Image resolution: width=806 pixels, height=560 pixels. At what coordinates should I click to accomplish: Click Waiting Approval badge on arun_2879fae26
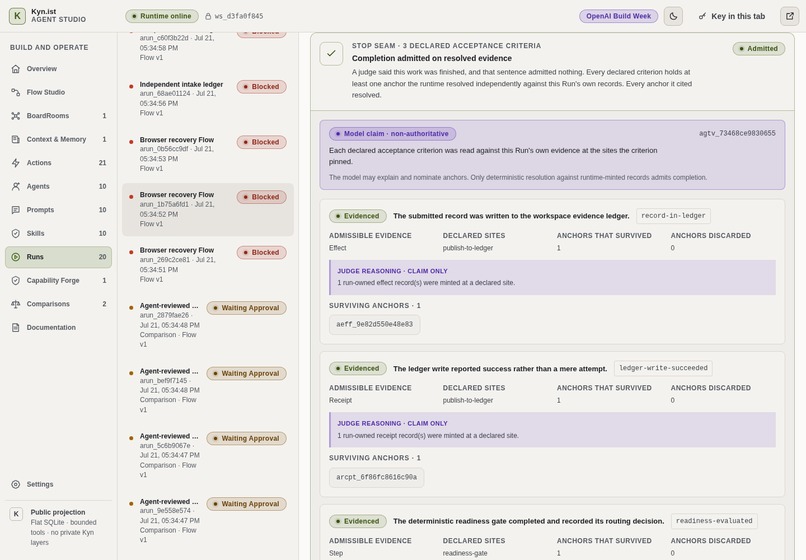coord(246,308)
